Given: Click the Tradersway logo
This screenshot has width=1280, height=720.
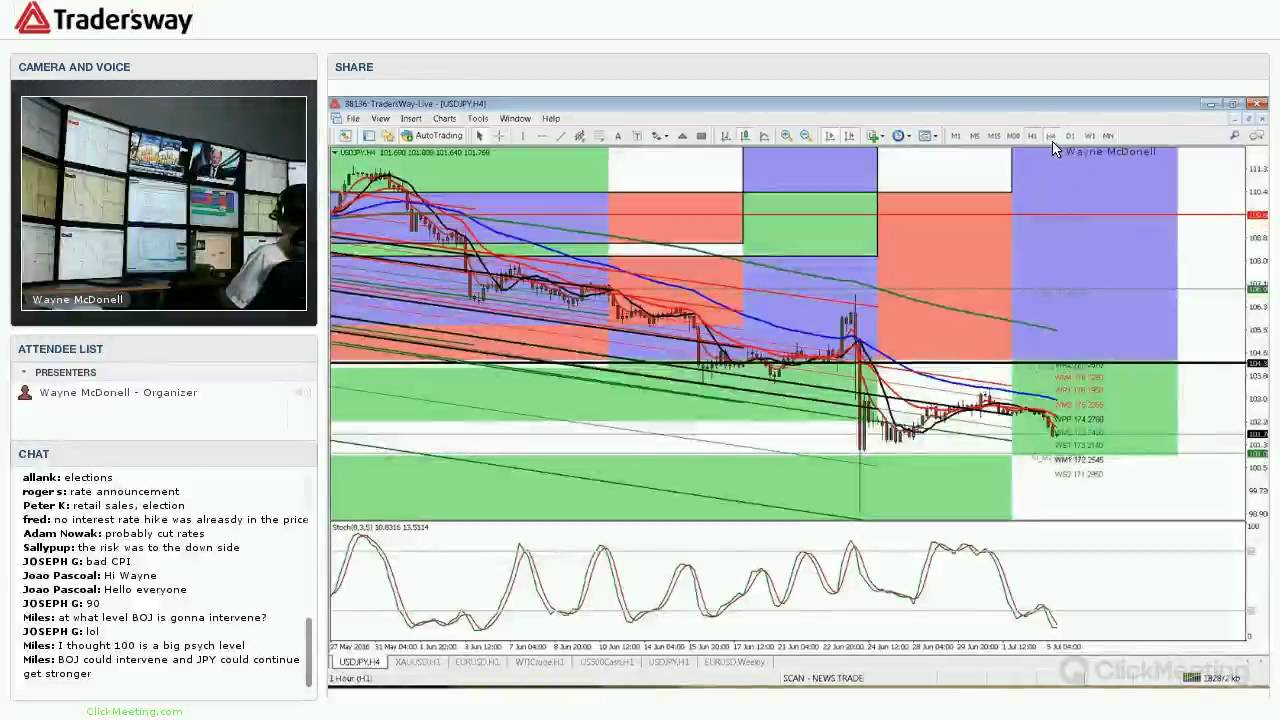Looking at the screenshot, I should pyautogui.click(x=103, y=19).
